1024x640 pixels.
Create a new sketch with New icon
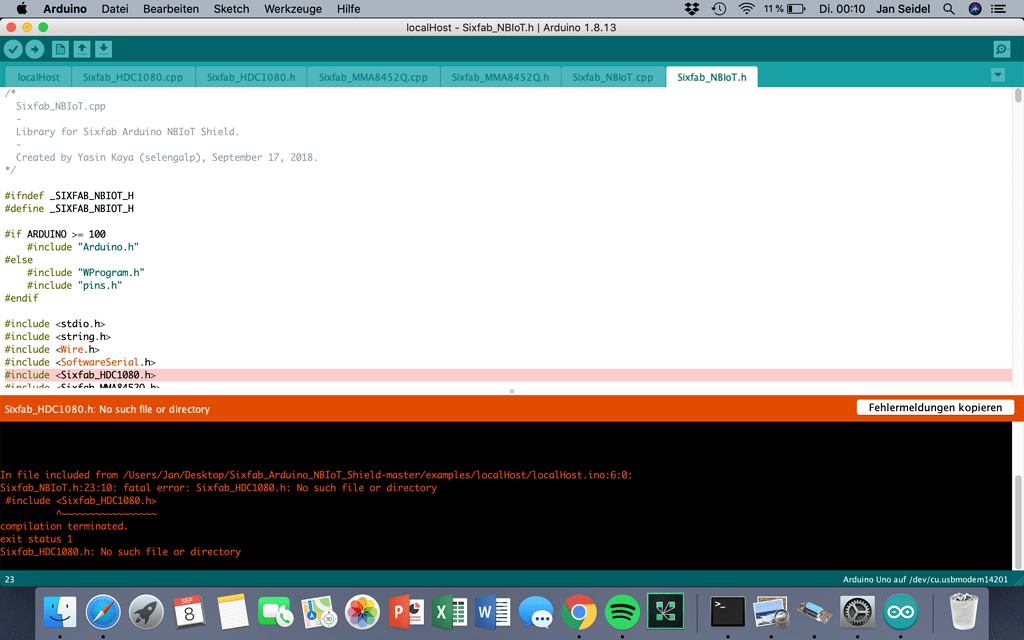(60, 49)
